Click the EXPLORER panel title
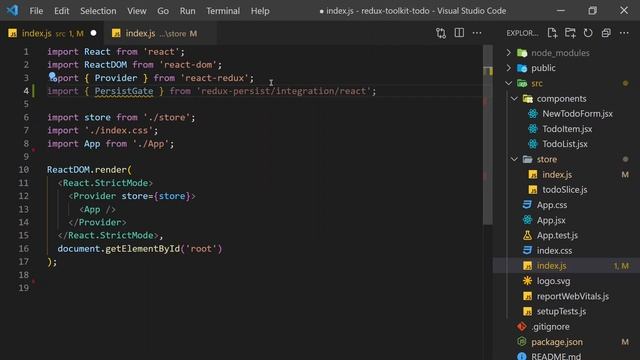 pos(522,33)
